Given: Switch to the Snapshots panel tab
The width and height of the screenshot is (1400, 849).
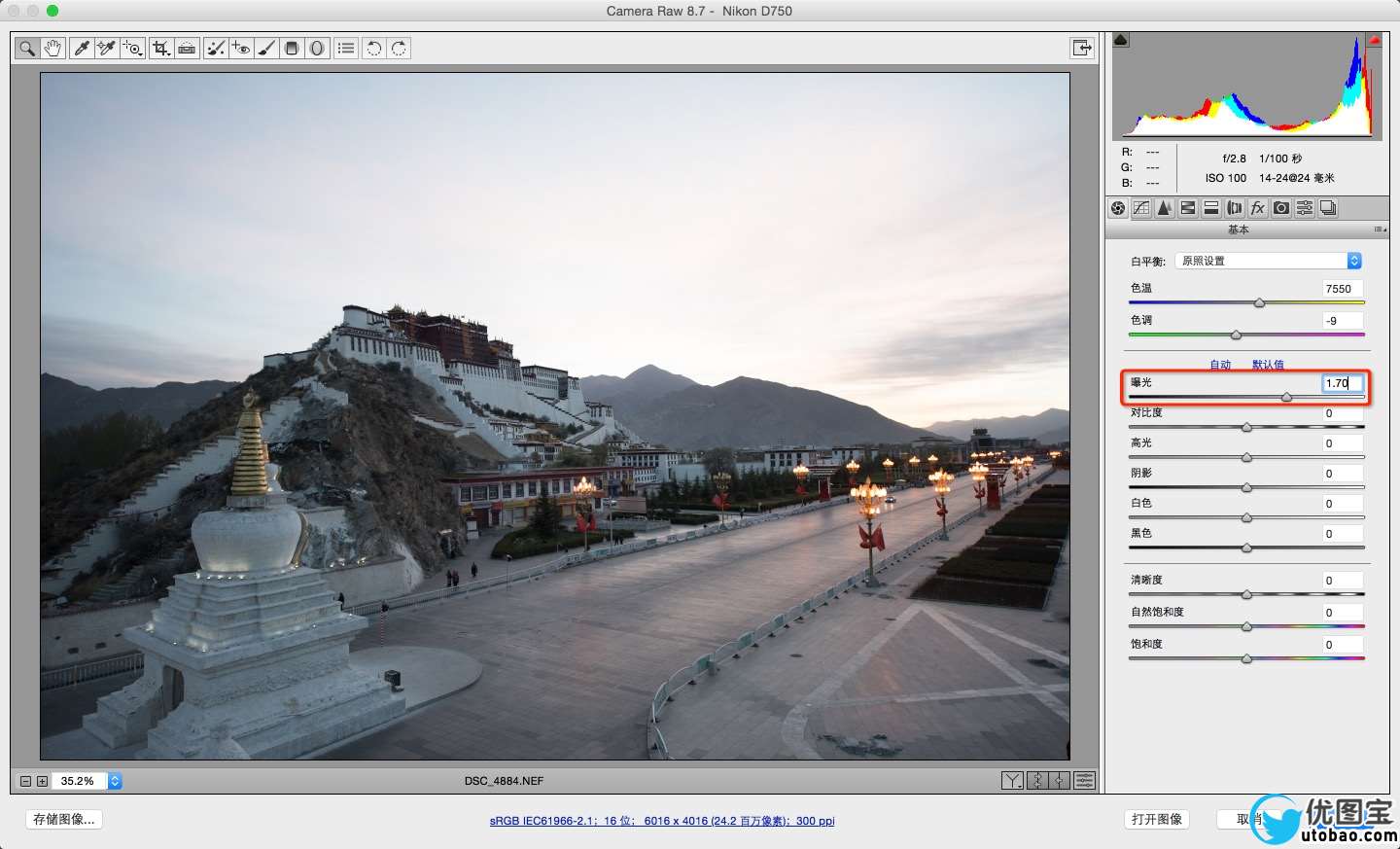Looking at the screenshot, I should pyautogui.click(x=1328, y=207).
